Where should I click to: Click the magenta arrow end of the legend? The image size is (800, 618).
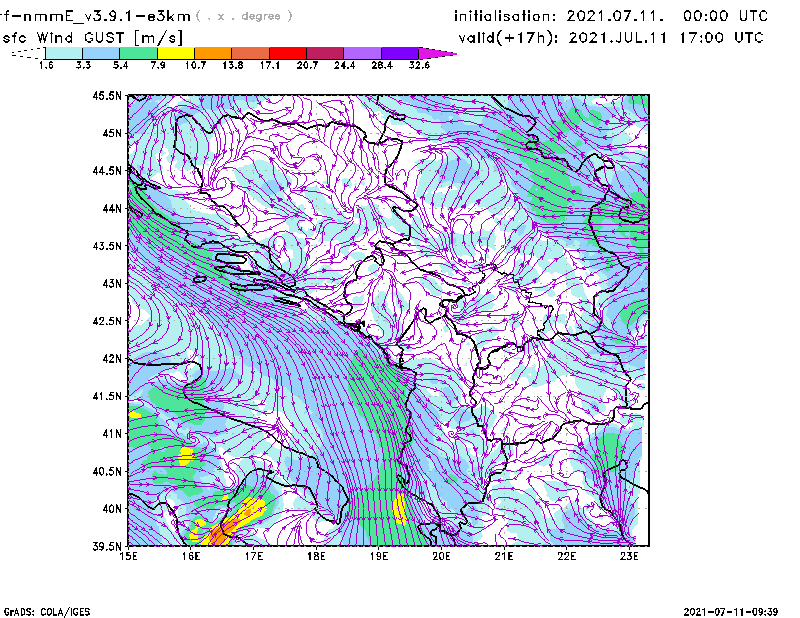437,53
